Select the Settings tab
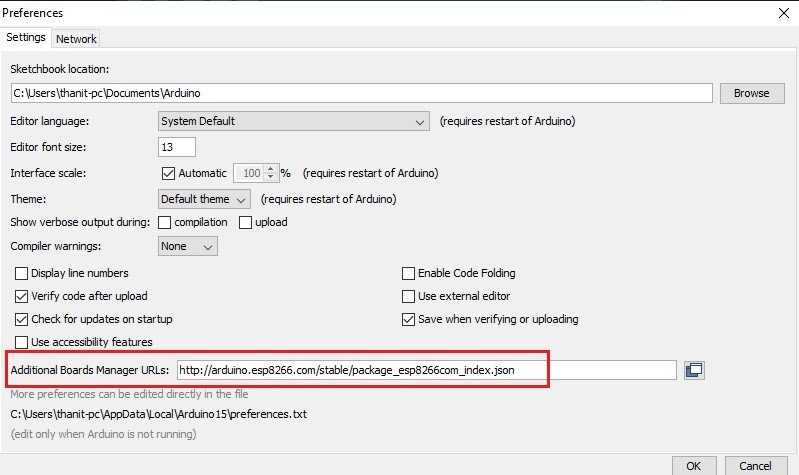 [26, 38]
